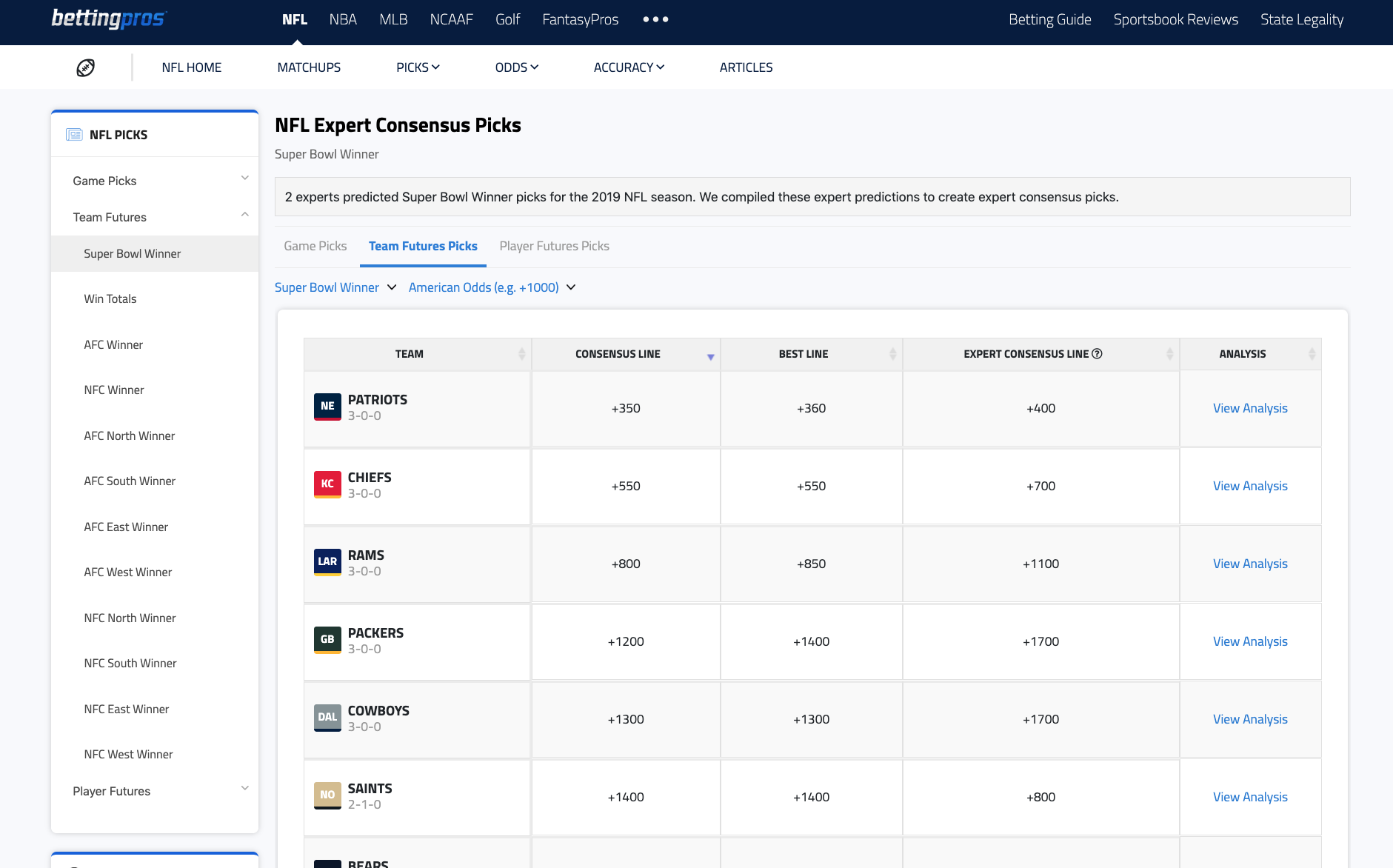Click the CHIEFS team name

[x=370, y=477]
